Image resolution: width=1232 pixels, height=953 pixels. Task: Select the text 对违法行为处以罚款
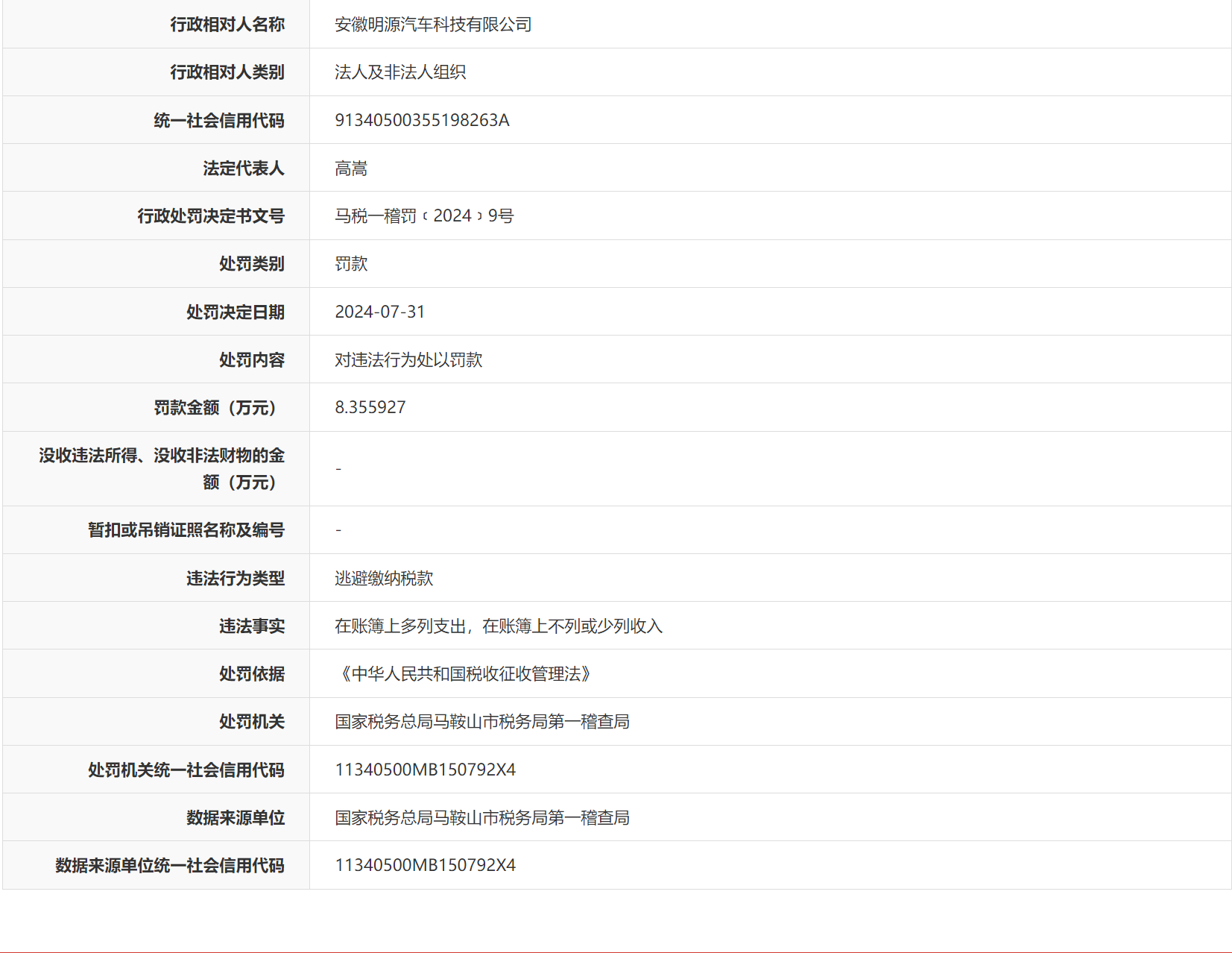408,360
